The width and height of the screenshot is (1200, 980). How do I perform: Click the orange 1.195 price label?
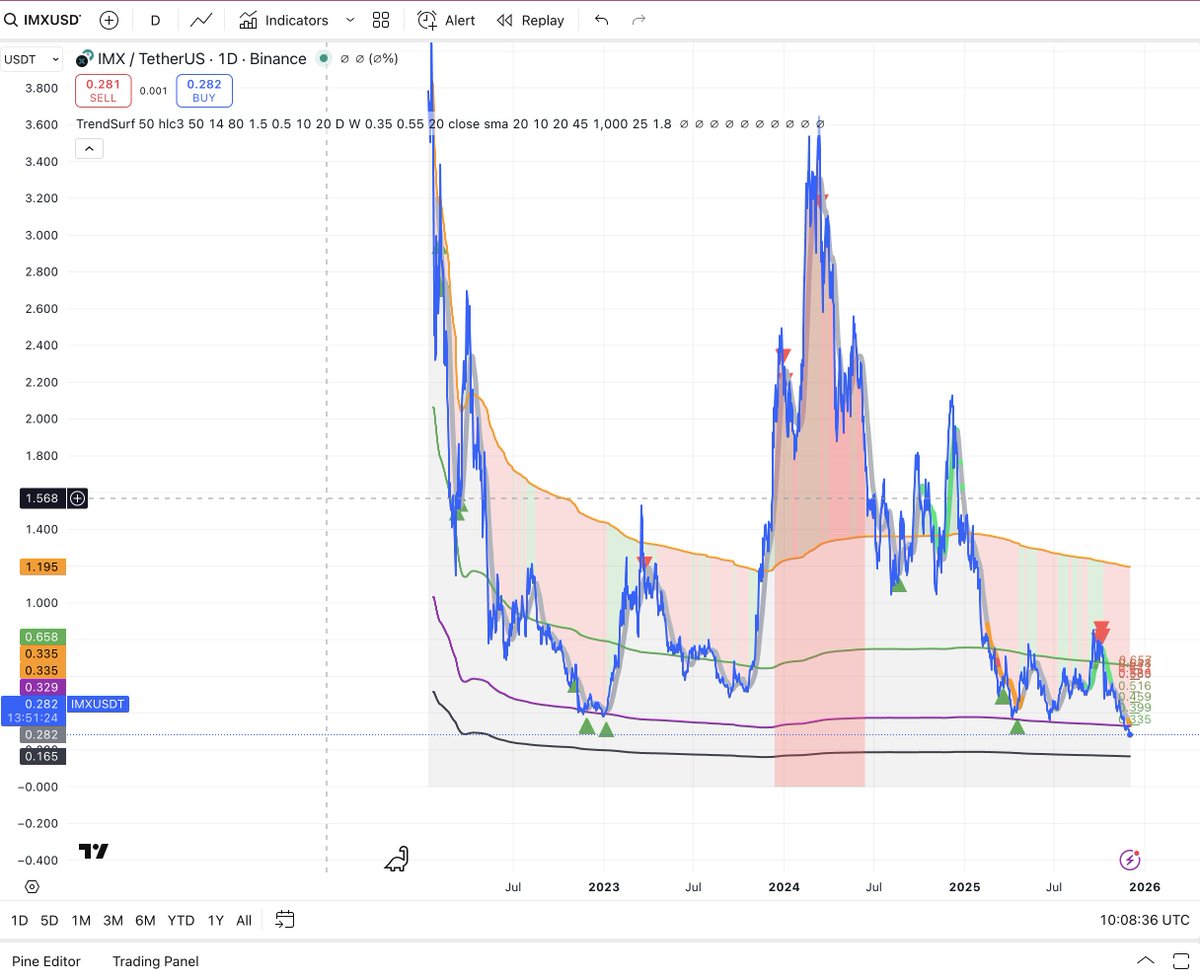(41, 566)
